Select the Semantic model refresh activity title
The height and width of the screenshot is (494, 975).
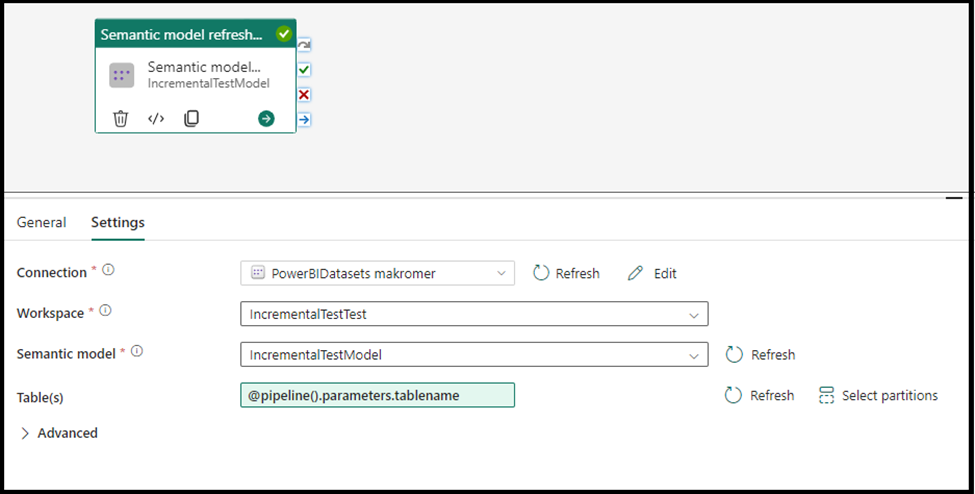click(182, 34)
